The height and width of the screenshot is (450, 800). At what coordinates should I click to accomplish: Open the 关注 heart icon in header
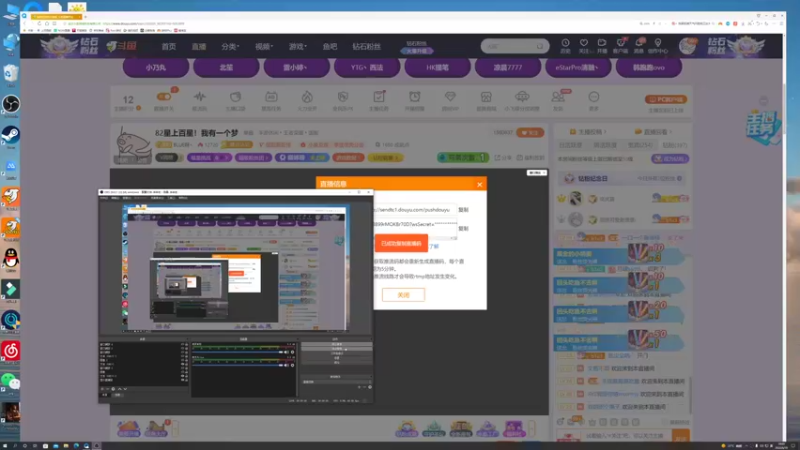pos(584,43)
